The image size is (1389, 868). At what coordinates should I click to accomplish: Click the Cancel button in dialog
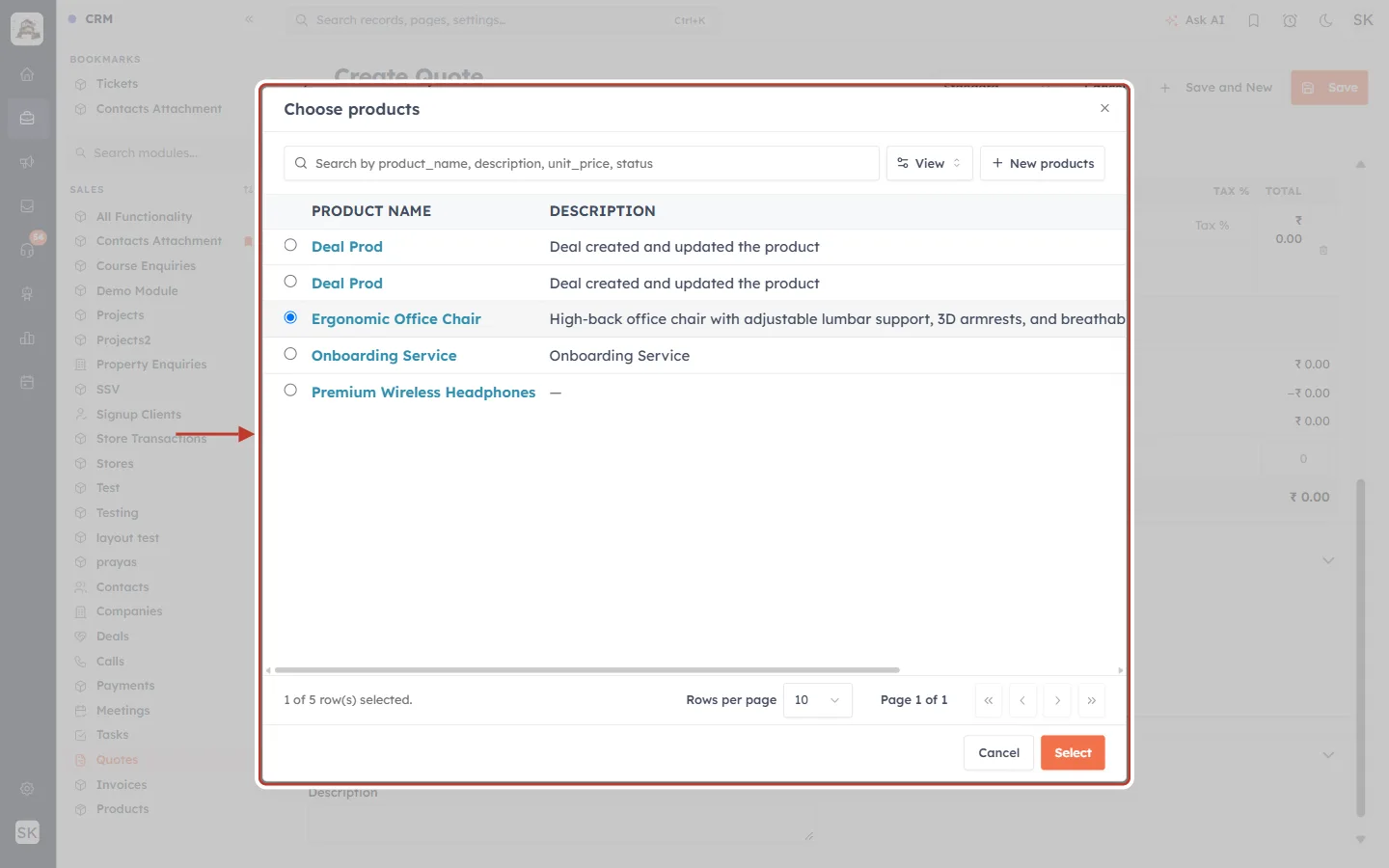[998, 753]
